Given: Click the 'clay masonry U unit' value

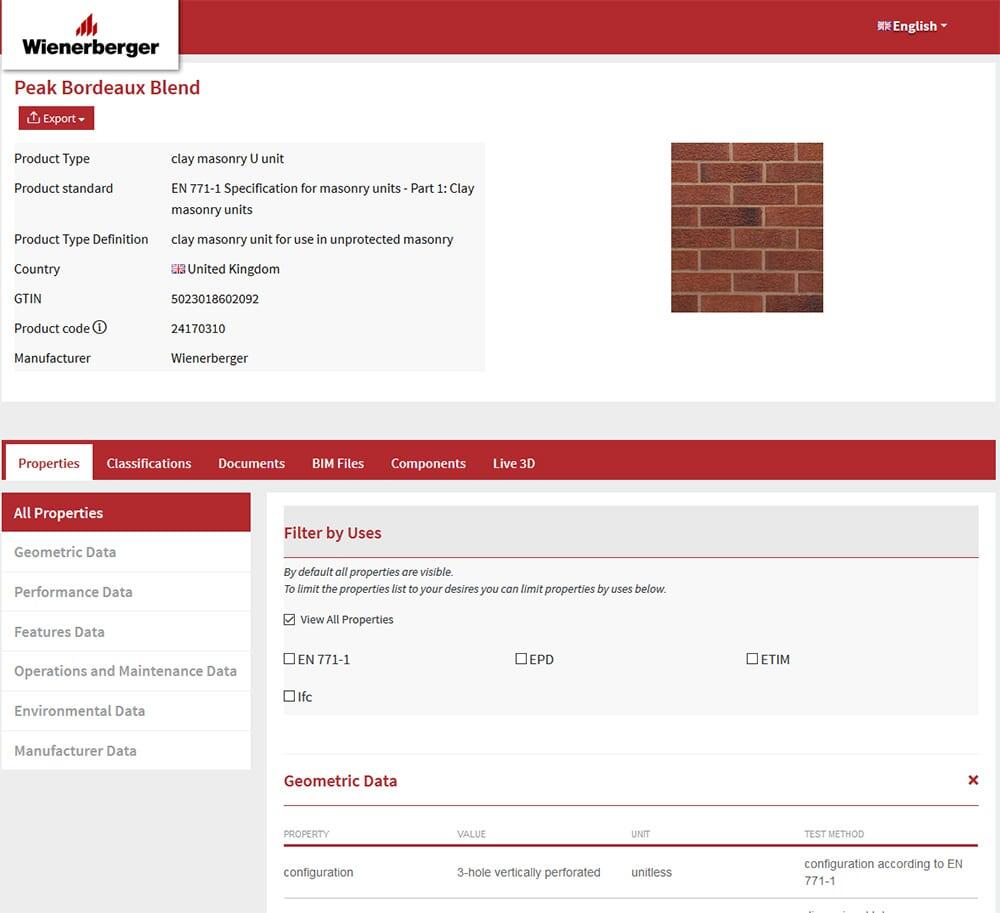Looking at the screenshot, I should click(227, 159).
